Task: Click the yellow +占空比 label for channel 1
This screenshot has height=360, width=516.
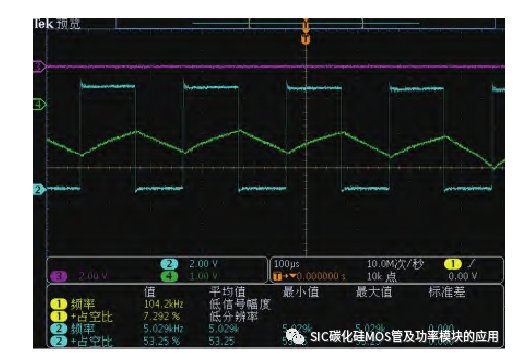Action: (91, 316)
